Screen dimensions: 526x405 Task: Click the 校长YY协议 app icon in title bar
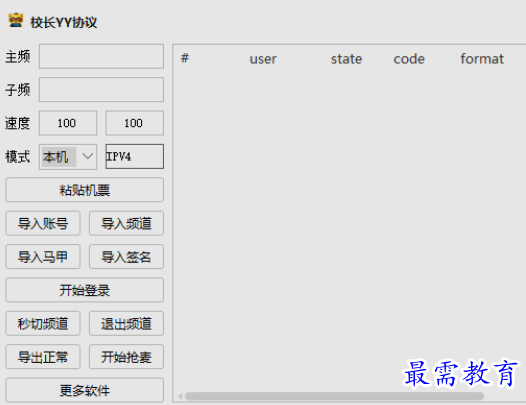(x=16, y=21)
